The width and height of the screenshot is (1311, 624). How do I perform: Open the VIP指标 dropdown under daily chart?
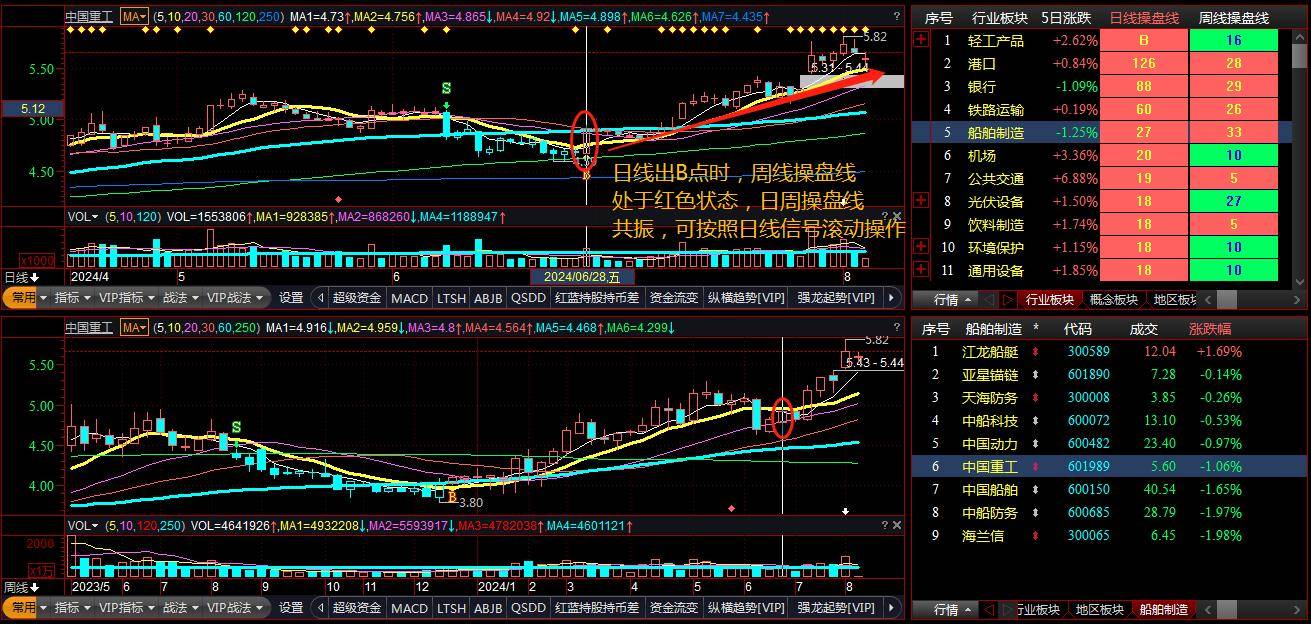tap(126, 297)
